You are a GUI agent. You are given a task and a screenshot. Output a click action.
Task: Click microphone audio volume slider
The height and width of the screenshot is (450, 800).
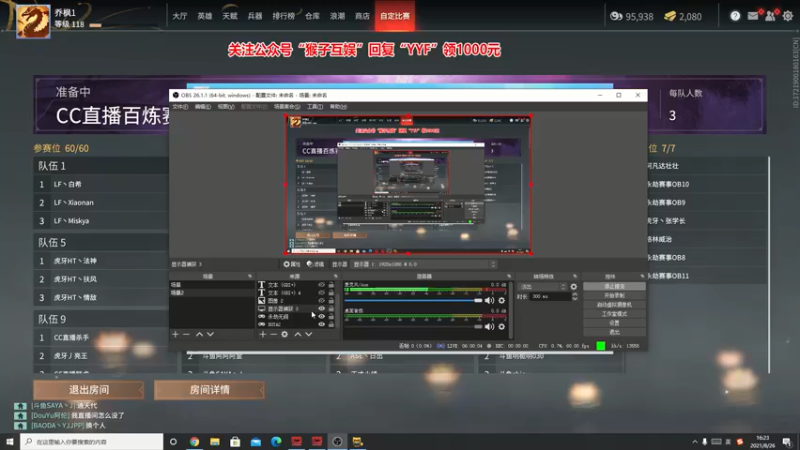413,301
